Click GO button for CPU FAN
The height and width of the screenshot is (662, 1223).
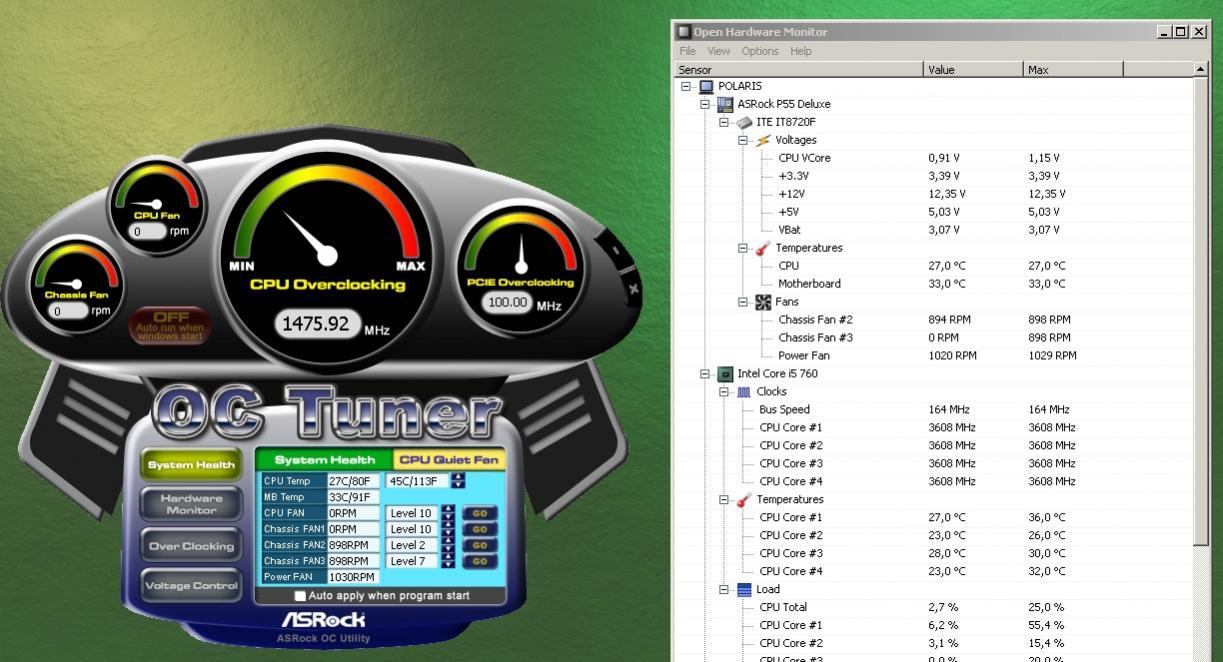pos(479,513)
